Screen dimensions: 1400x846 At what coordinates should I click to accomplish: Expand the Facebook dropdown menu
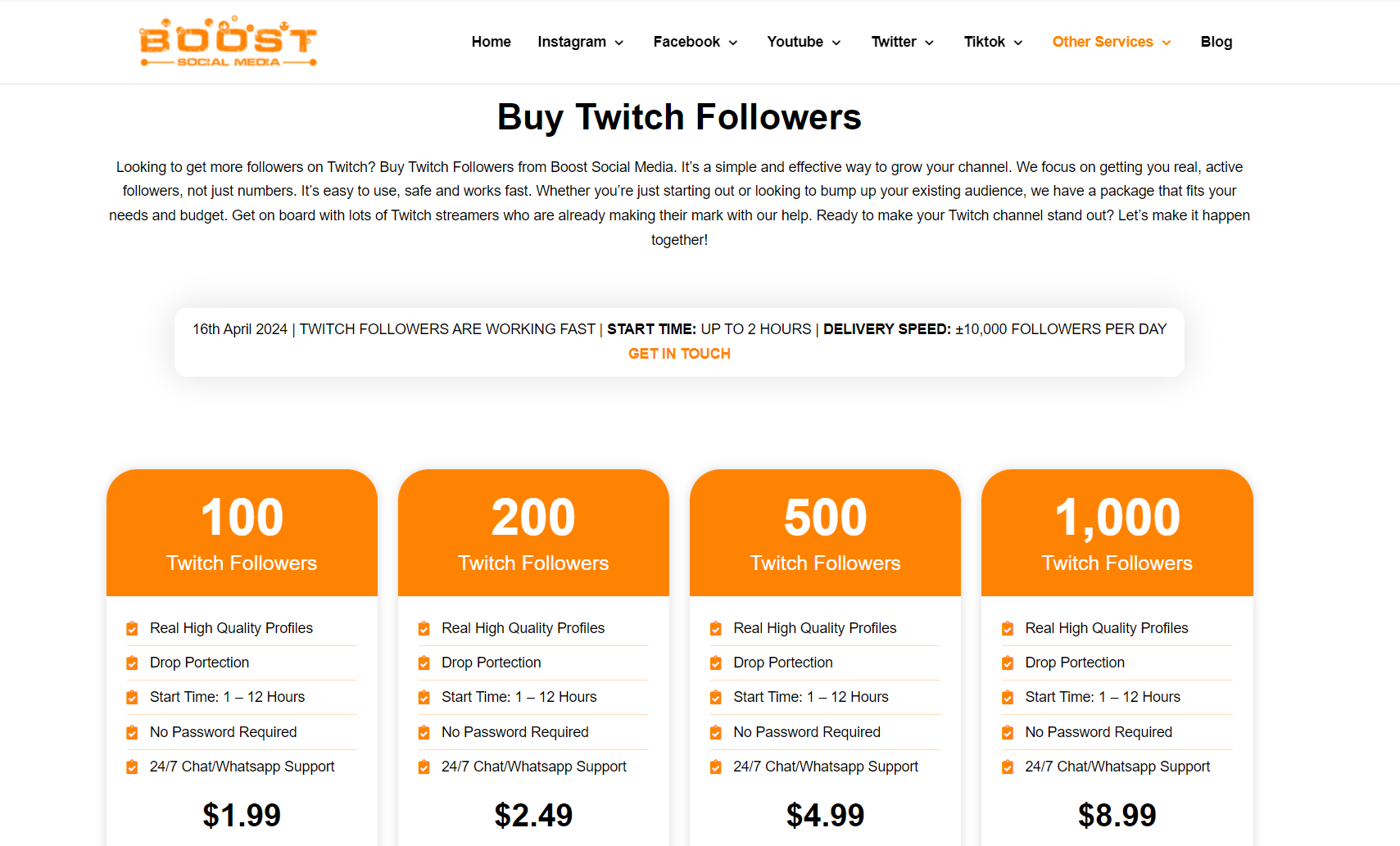[x=695, y=42]
